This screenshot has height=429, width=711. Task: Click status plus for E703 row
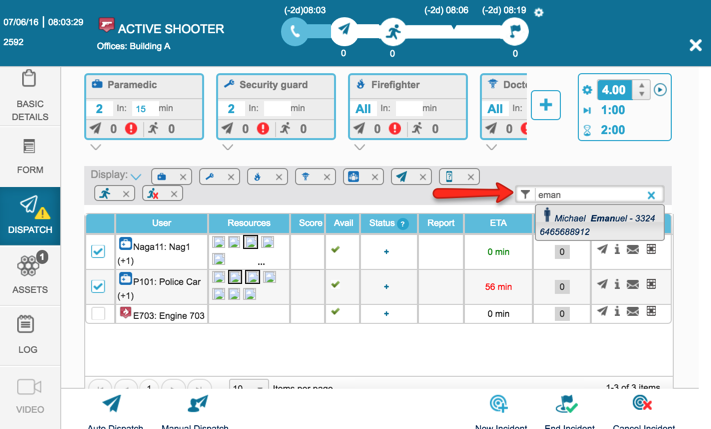tap(386, 314)
